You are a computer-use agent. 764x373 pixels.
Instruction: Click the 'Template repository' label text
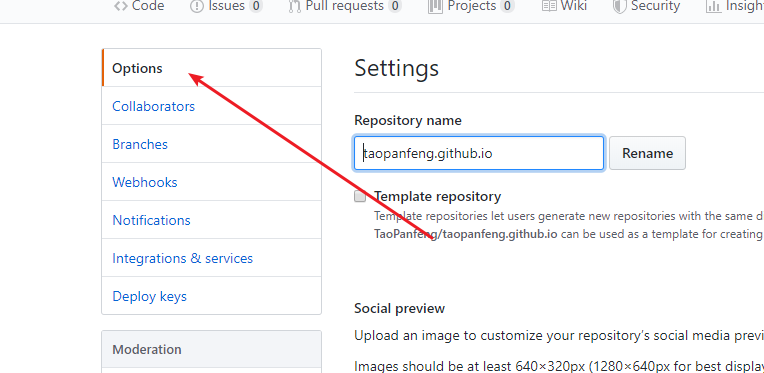pyautogui.click(x=438, y=197)
